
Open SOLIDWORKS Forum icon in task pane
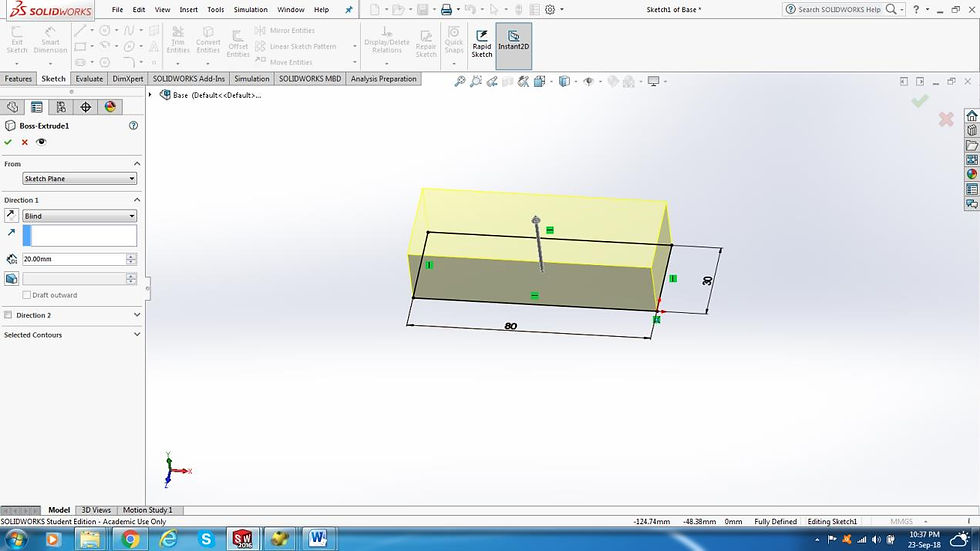972,204
